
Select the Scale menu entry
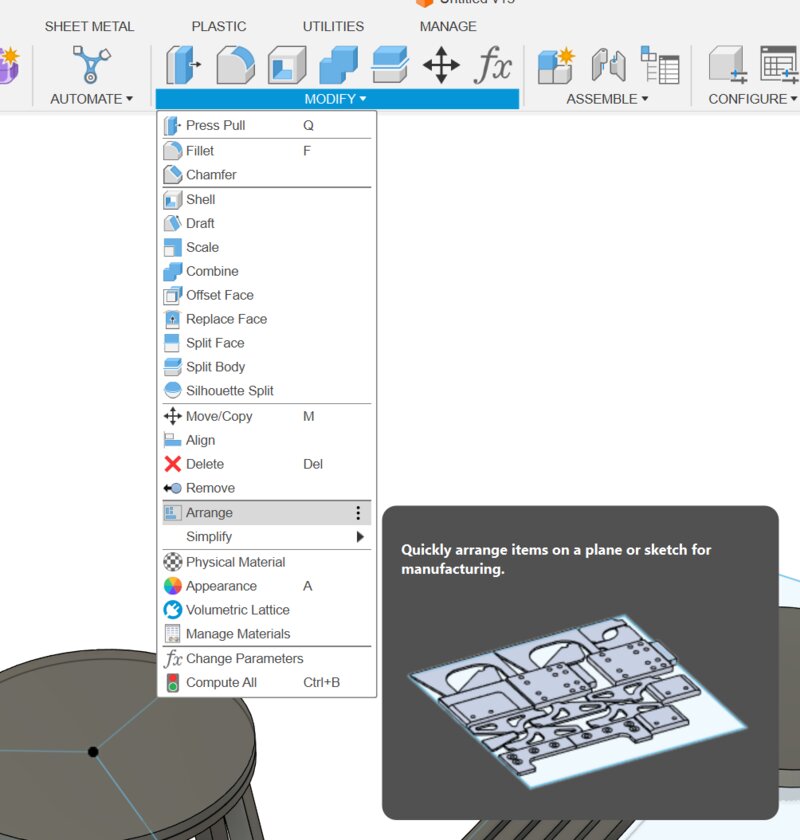tap(267, 248)
